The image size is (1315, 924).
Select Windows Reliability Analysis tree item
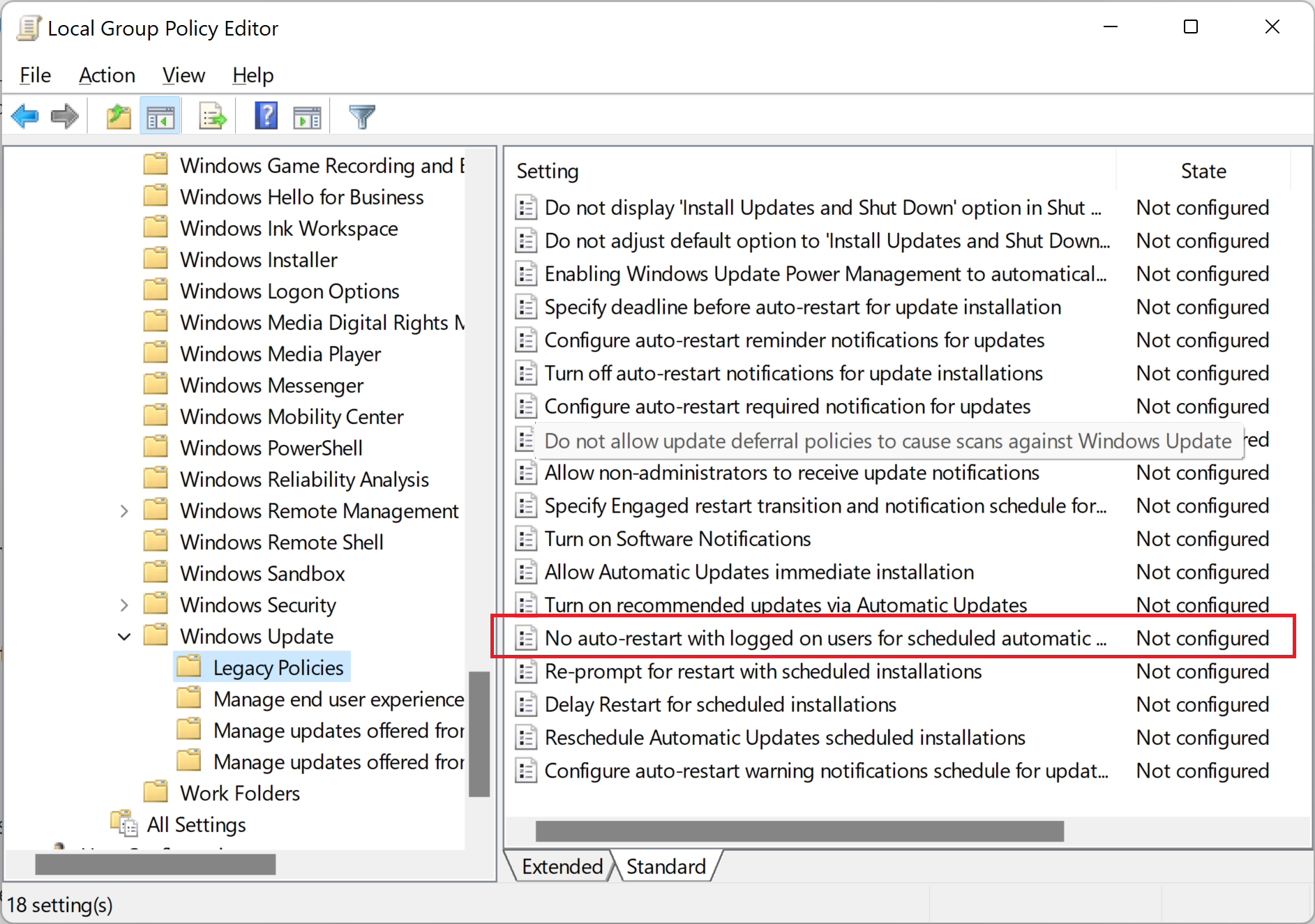304,480
